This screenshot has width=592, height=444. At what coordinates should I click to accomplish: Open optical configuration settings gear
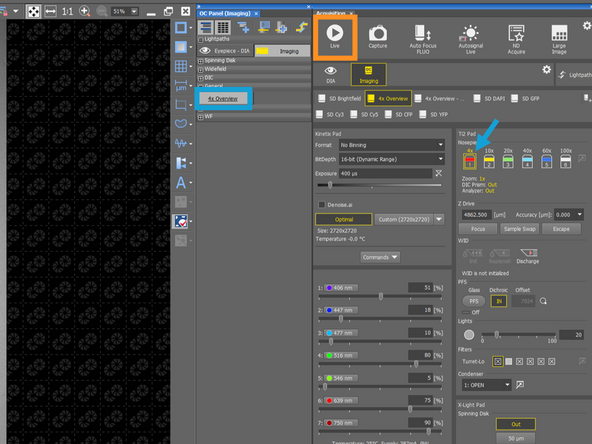pos(546,69)
